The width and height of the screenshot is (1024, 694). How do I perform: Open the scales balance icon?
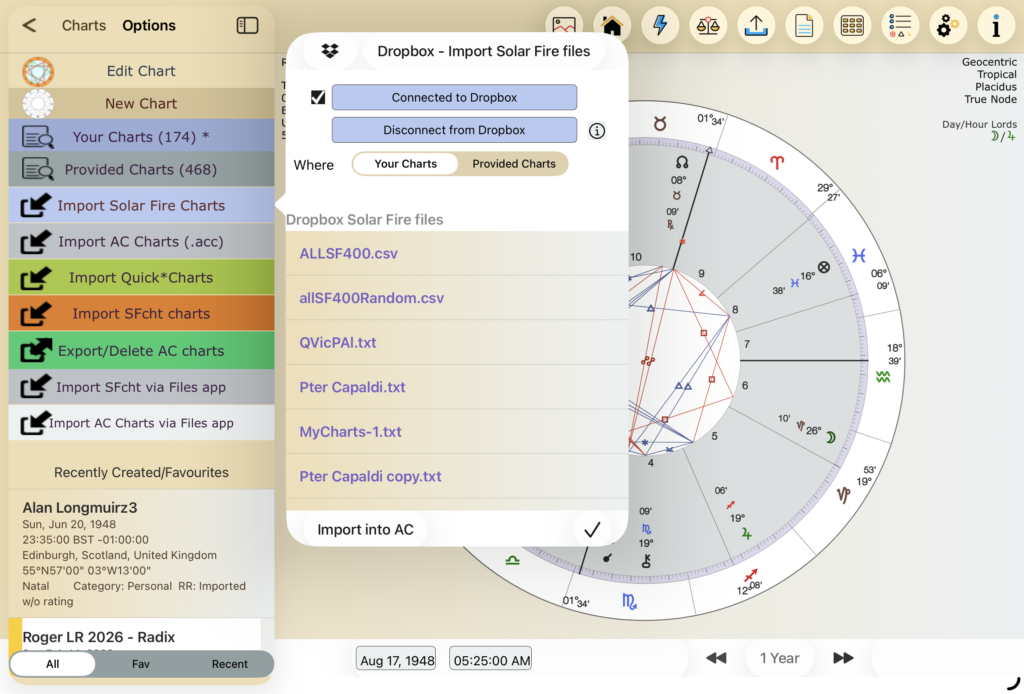click(708, 25)
